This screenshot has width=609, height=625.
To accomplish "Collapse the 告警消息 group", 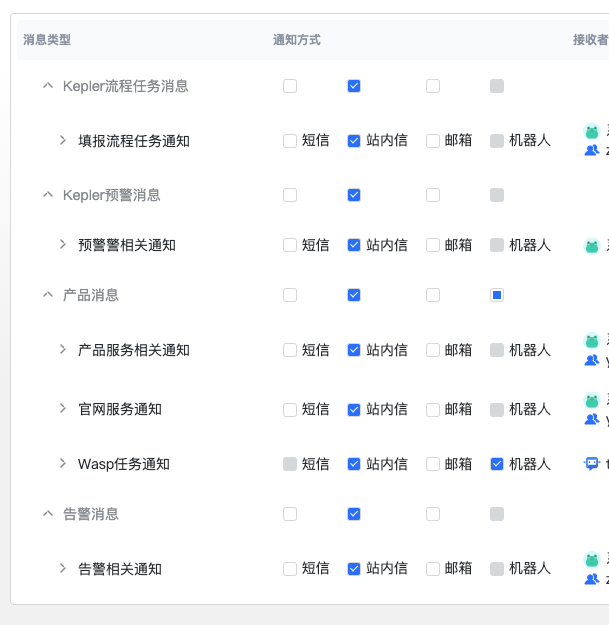I will point(47,514).
